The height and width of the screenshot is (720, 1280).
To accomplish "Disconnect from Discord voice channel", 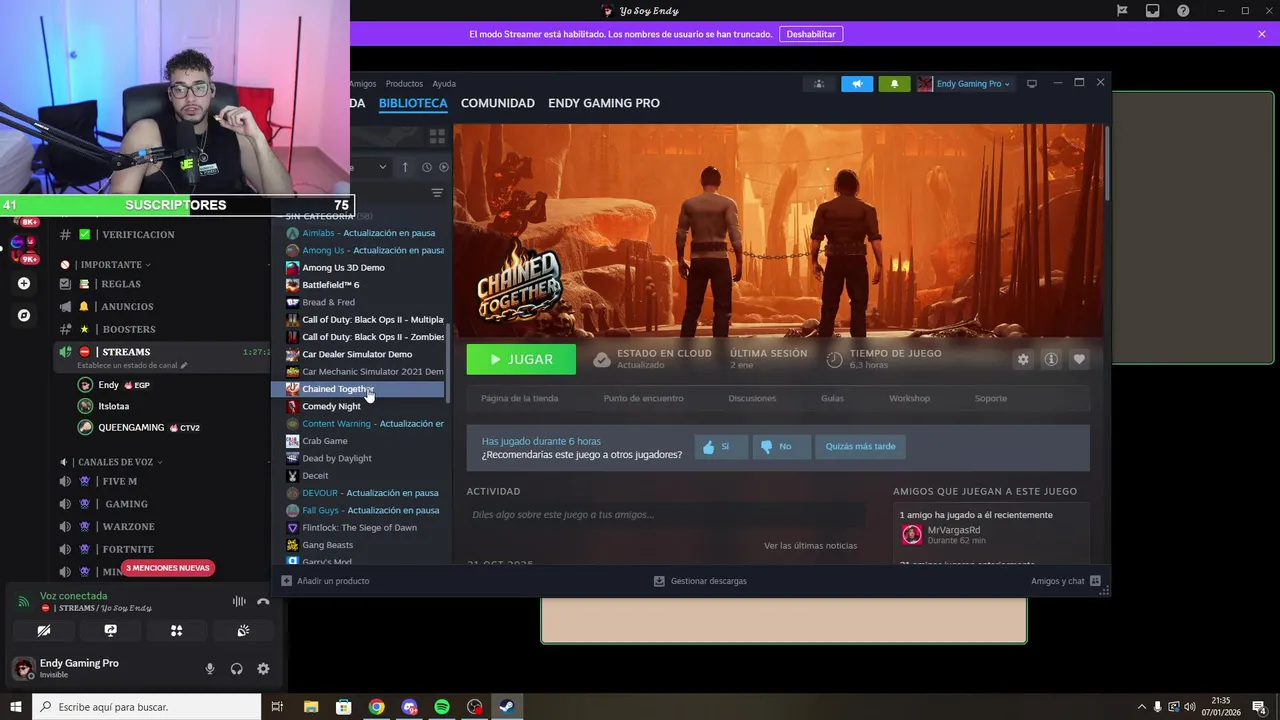I will click(263, 601).
